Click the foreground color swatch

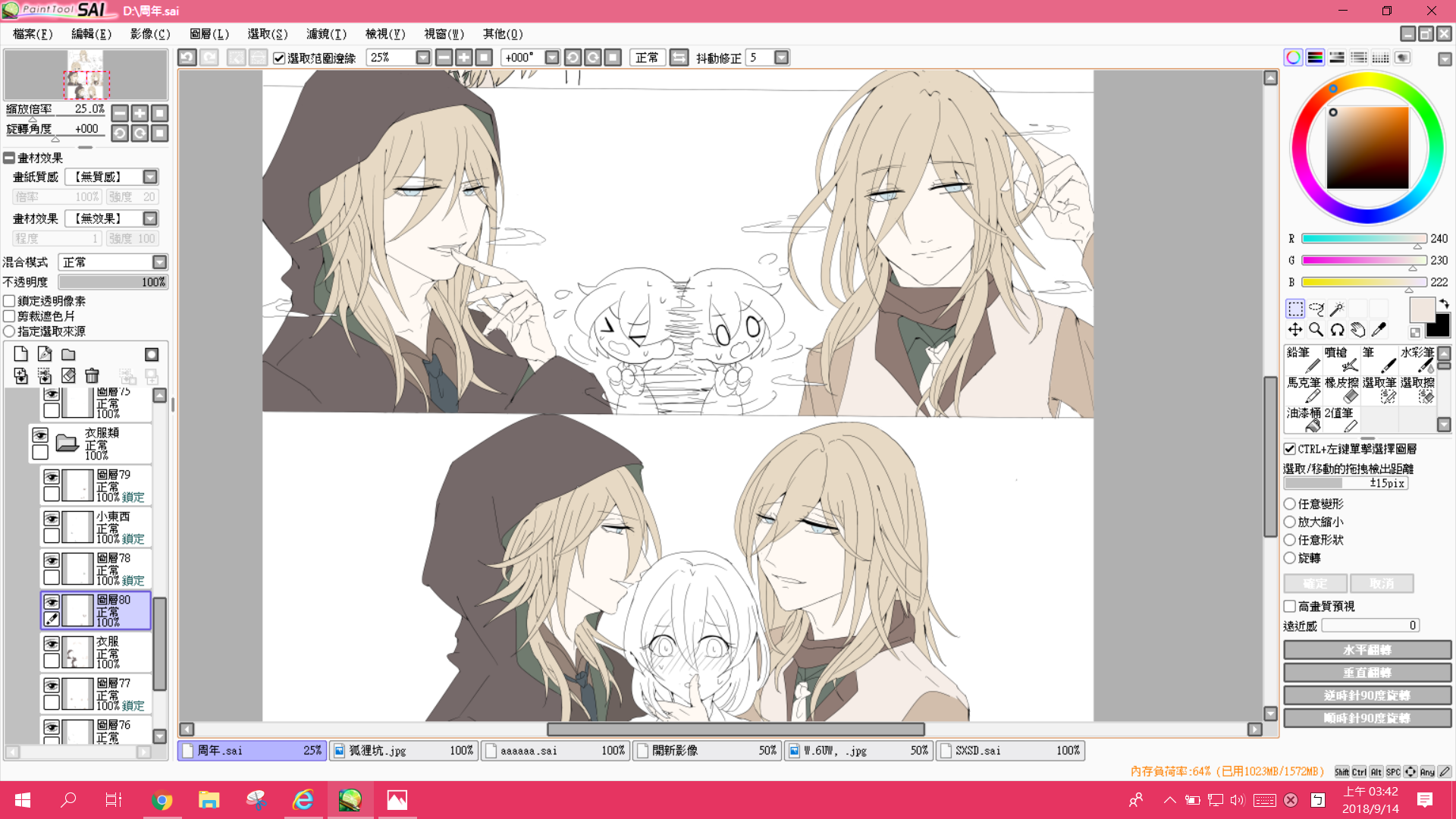1421,309
